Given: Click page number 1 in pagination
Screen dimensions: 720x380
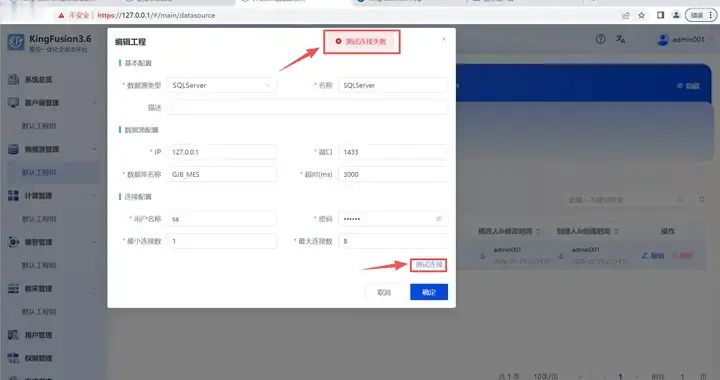Looking at the screenshot, I should click(620, 376).
